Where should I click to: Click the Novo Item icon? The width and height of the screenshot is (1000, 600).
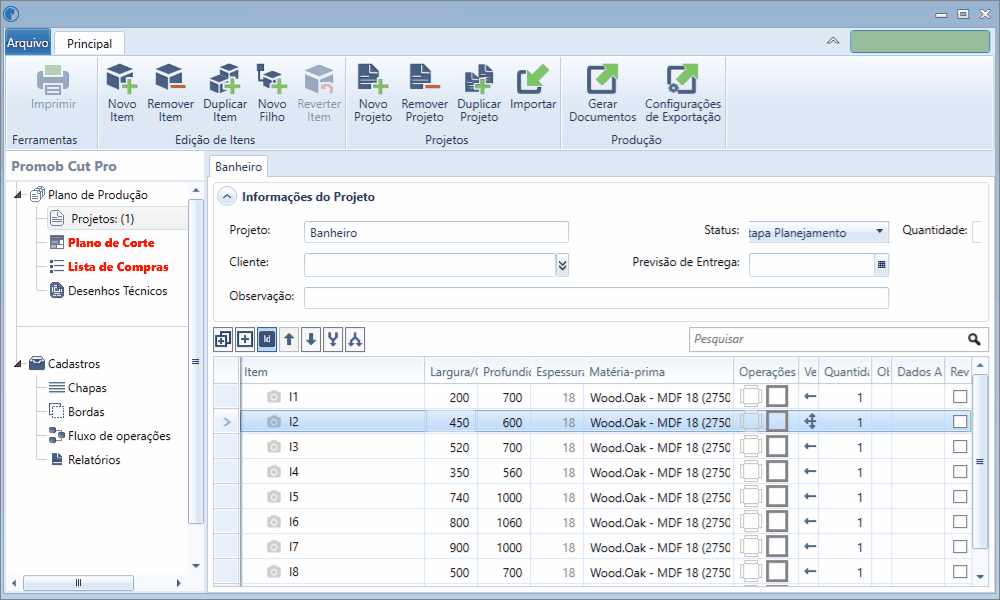(121, 78)
